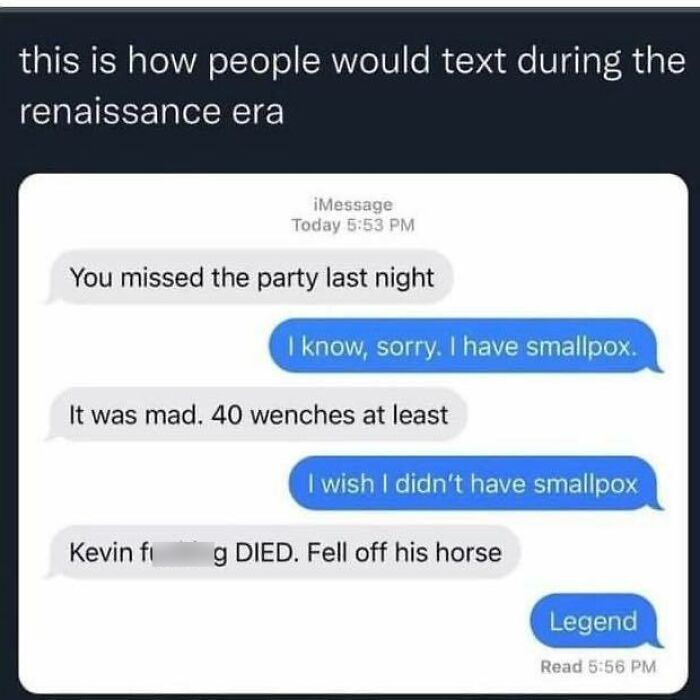
Task: Click the iMessage header label
Action: pyautogui.click(x=353, y=204)
